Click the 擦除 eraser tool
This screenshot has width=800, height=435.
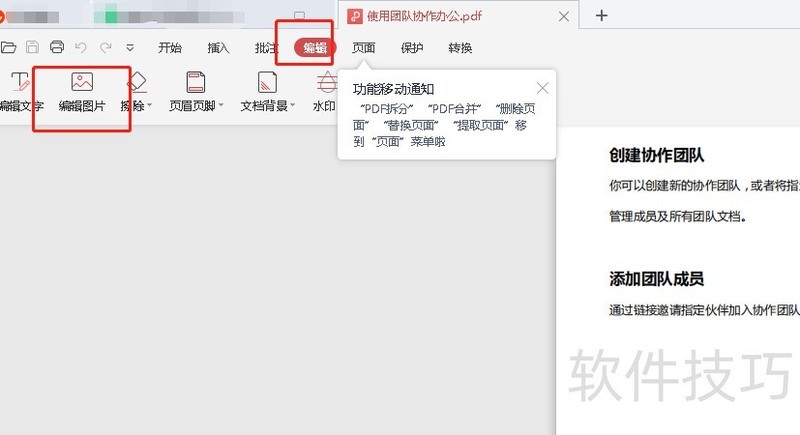coord(133,92)
